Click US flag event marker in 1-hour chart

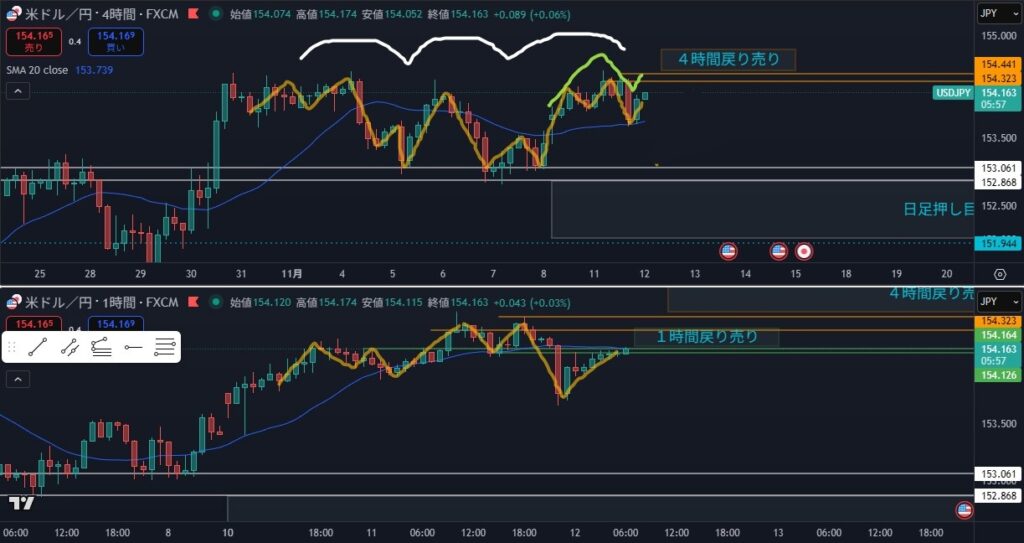[x=964, y=510]
